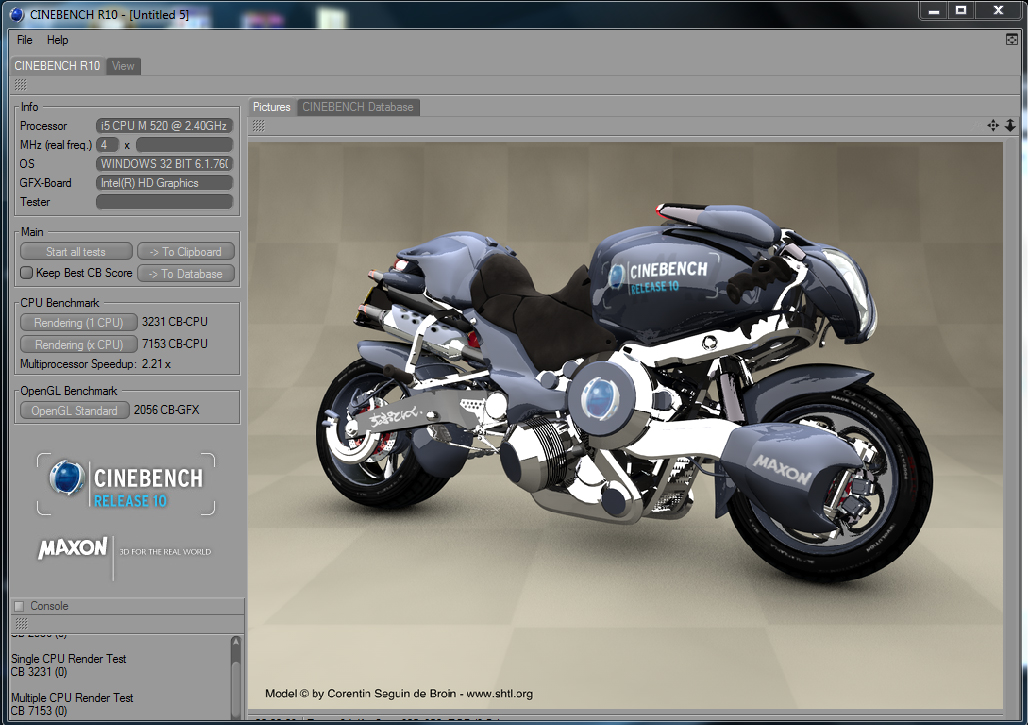Click the console scrollbar up arrow
This screenshot has height=725, width=1028.
236,642
